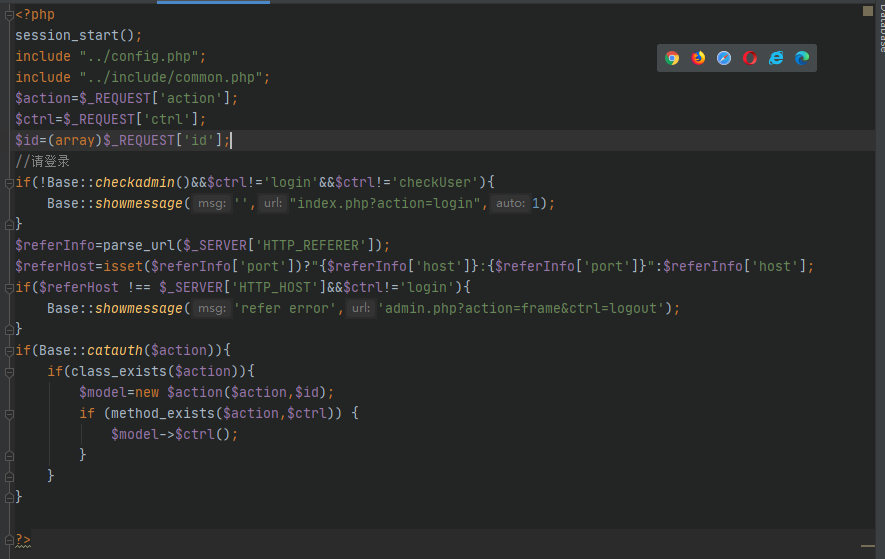Place cursor on session_start(); line

(78, 35)
